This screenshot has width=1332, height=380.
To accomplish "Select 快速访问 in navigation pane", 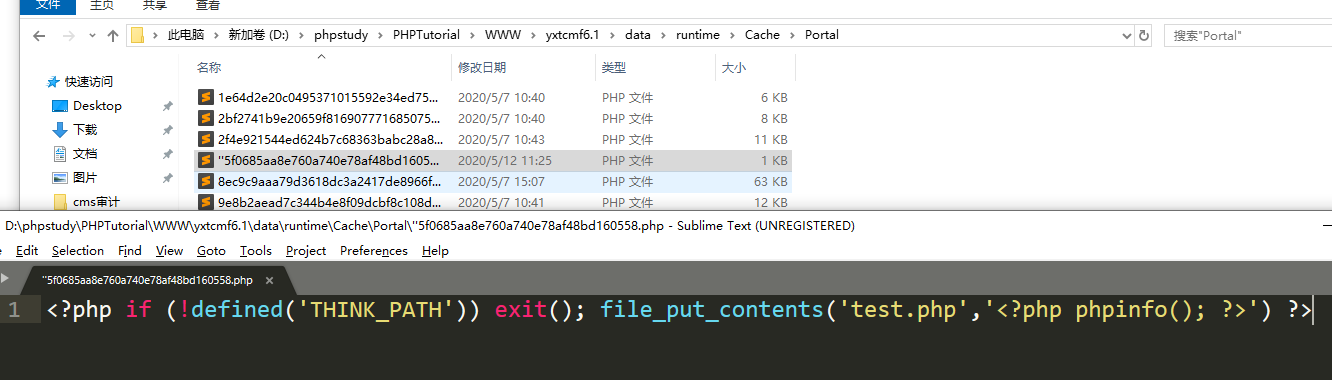I will pyautogui.click(x=88, y=82).
